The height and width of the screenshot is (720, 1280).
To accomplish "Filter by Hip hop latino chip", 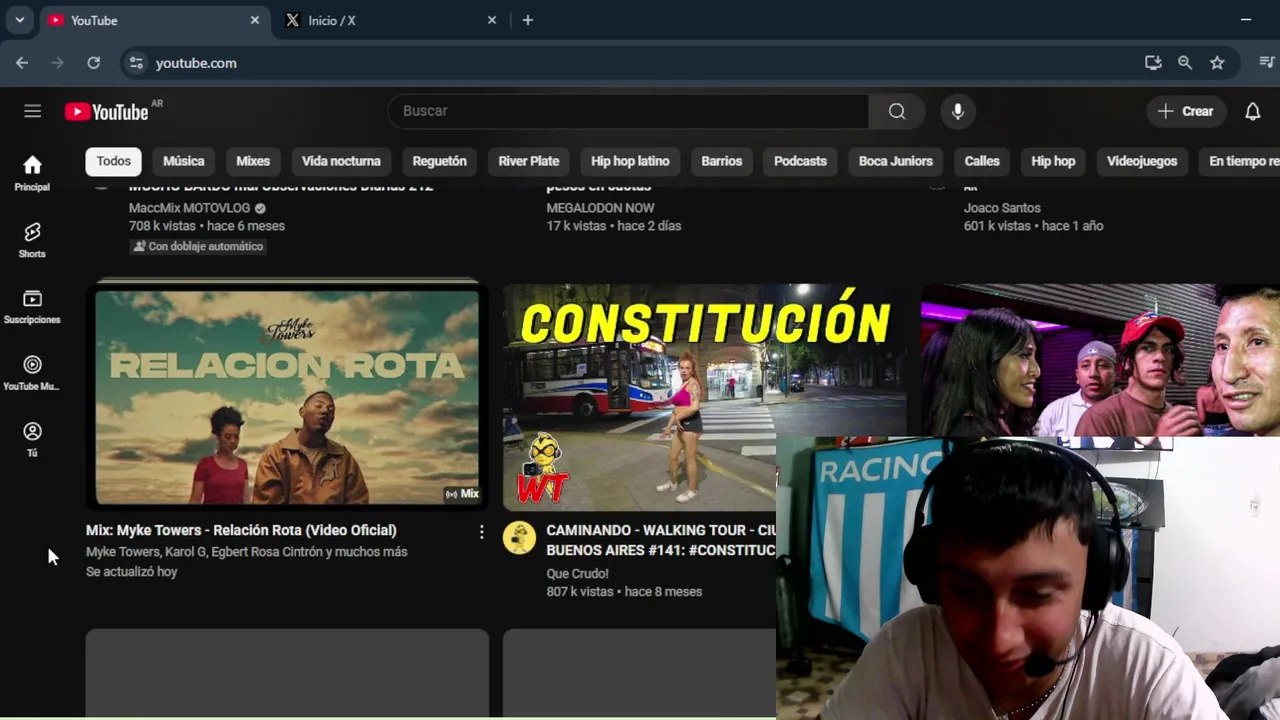I will point(630,161).
